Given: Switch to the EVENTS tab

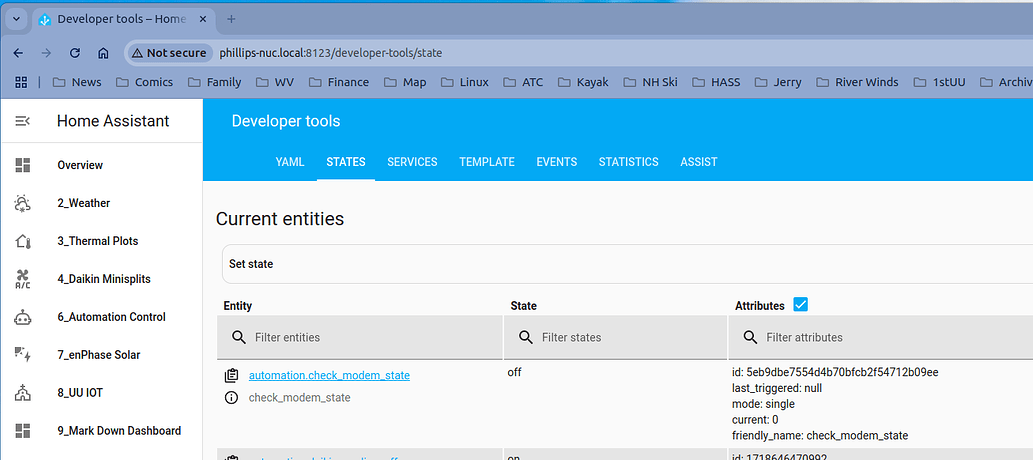Looking at the screenshot, I should click(x=557, y=161).
